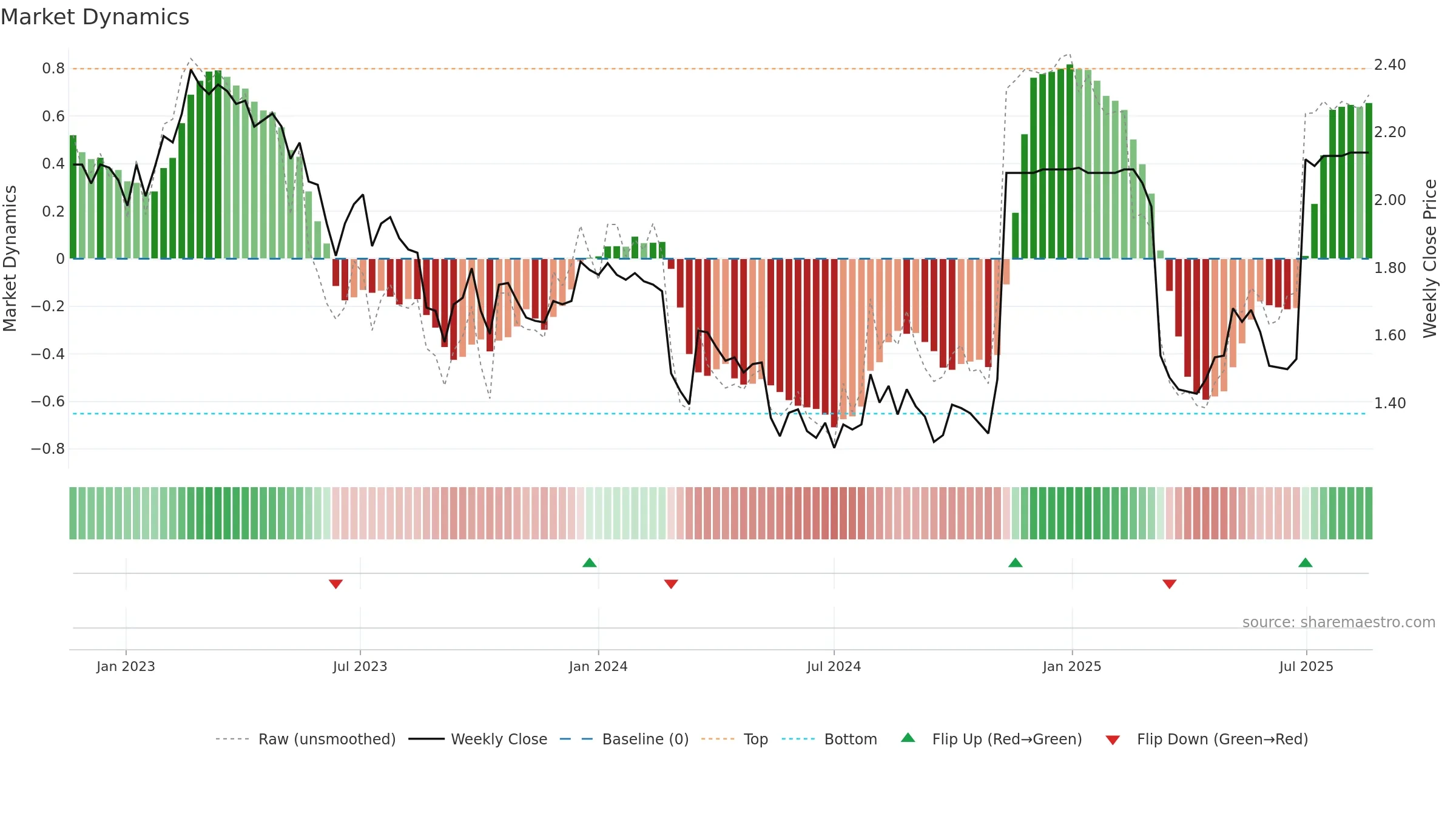Click the −0.8 left axis tick
1456x819 pixels.
48,449
